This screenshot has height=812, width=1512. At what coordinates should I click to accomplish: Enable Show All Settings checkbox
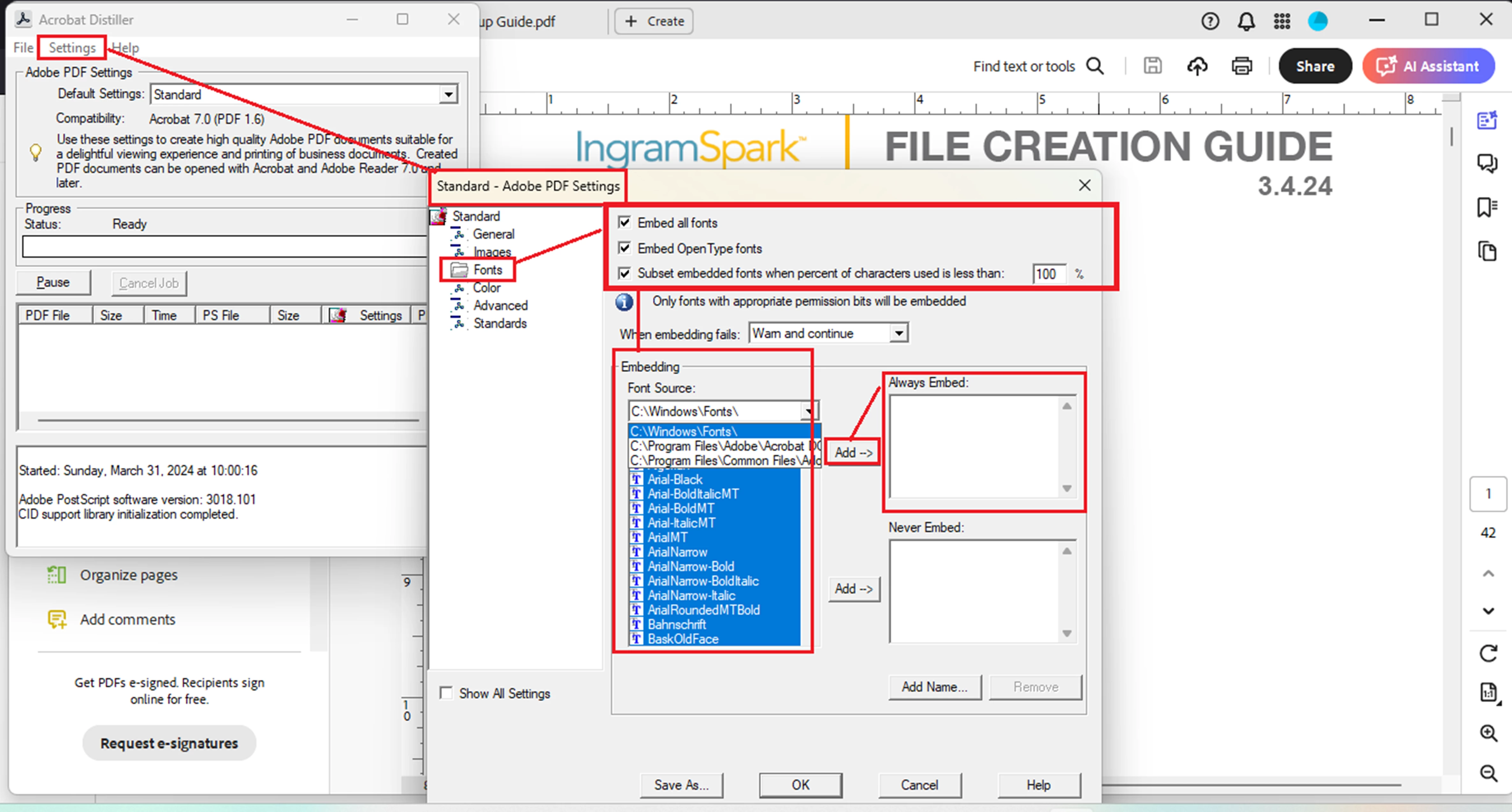coord(447,693)
